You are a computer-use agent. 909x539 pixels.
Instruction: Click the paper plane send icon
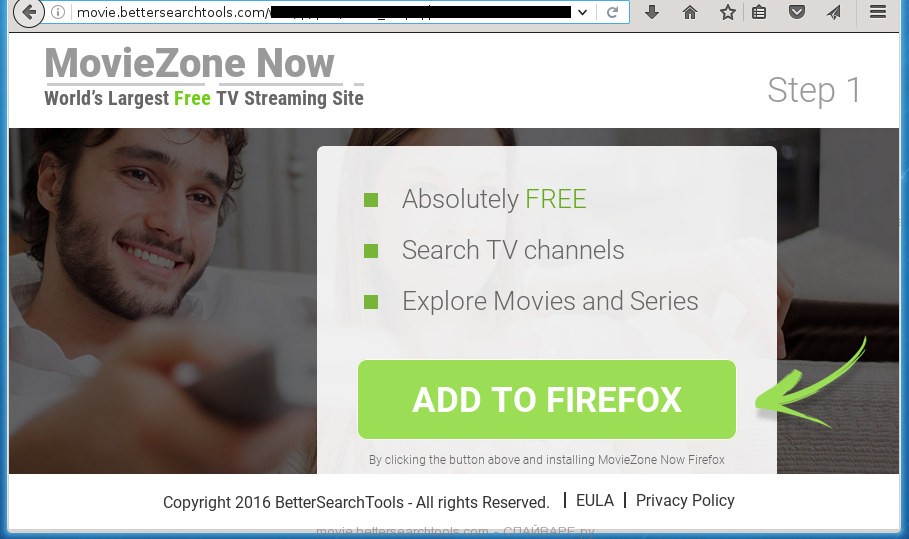coord(834,12)
